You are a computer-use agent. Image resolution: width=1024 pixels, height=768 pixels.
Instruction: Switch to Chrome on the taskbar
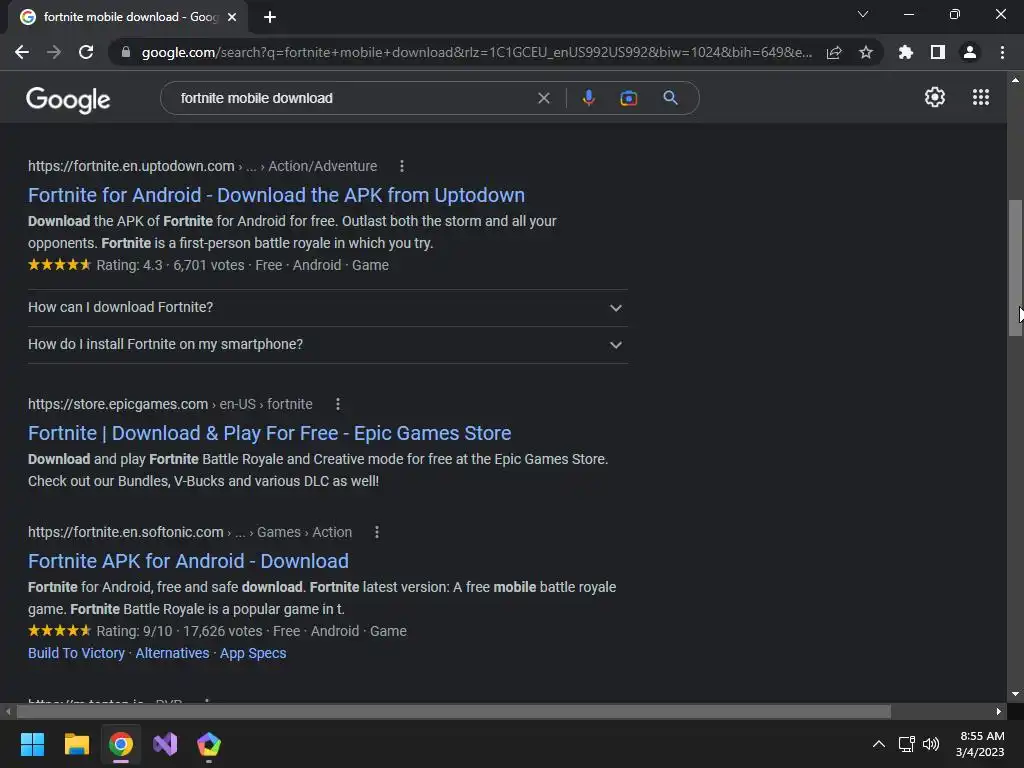coord(121,744)
